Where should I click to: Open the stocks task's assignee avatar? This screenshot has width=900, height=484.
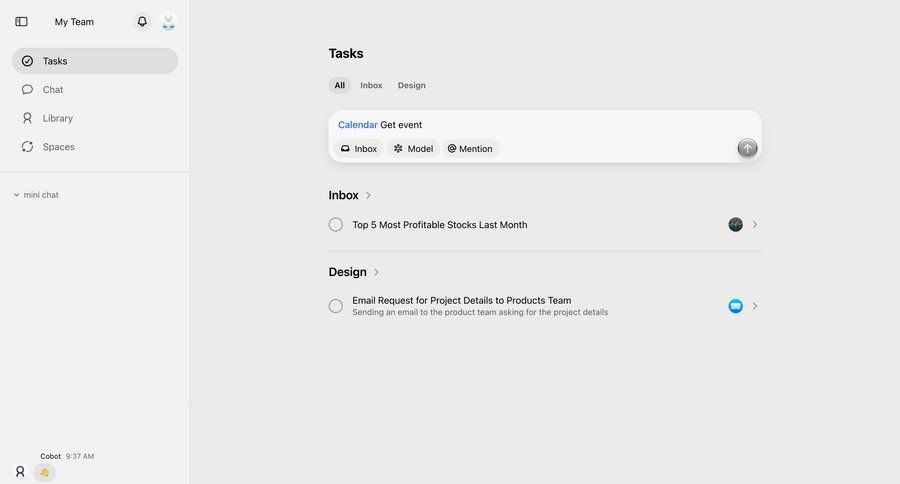point(735,225)
